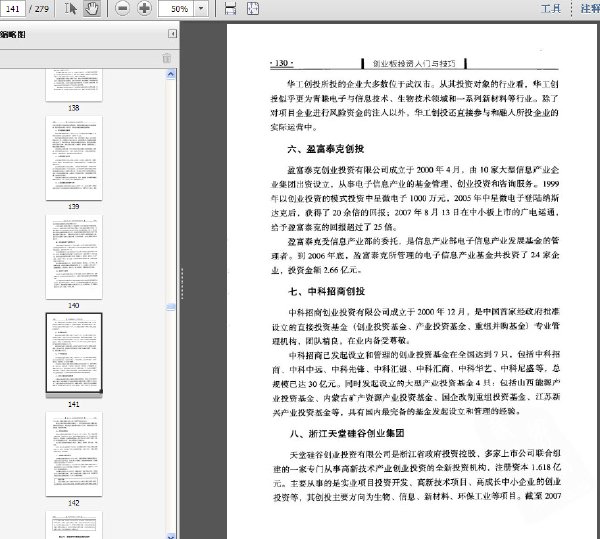Click the heading 八、浙江天堂硅谷创业集团
This screenshot has width=600, height=539.
347,433
